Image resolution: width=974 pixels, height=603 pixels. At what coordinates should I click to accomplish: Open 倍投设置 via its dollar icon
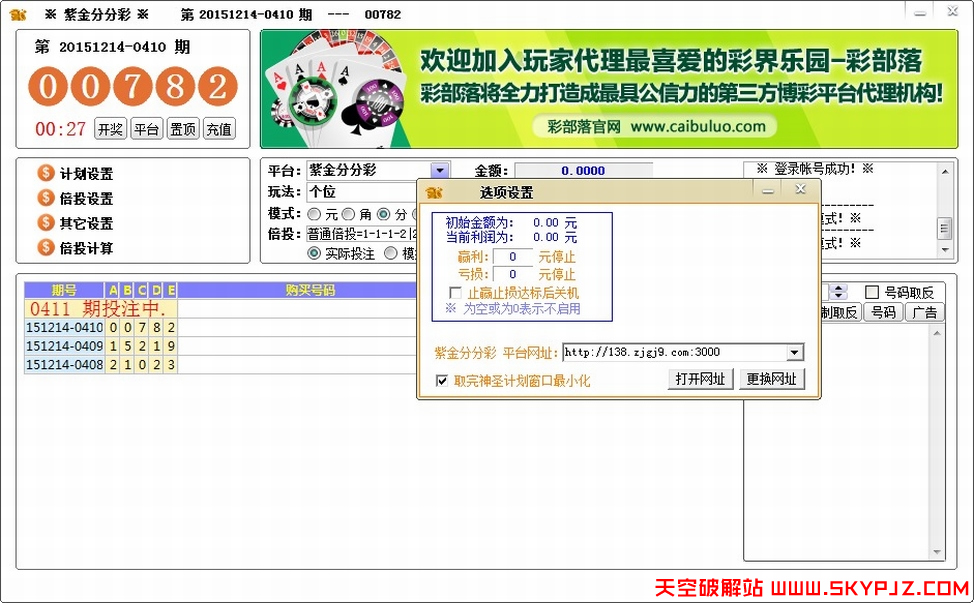(46, 197)
